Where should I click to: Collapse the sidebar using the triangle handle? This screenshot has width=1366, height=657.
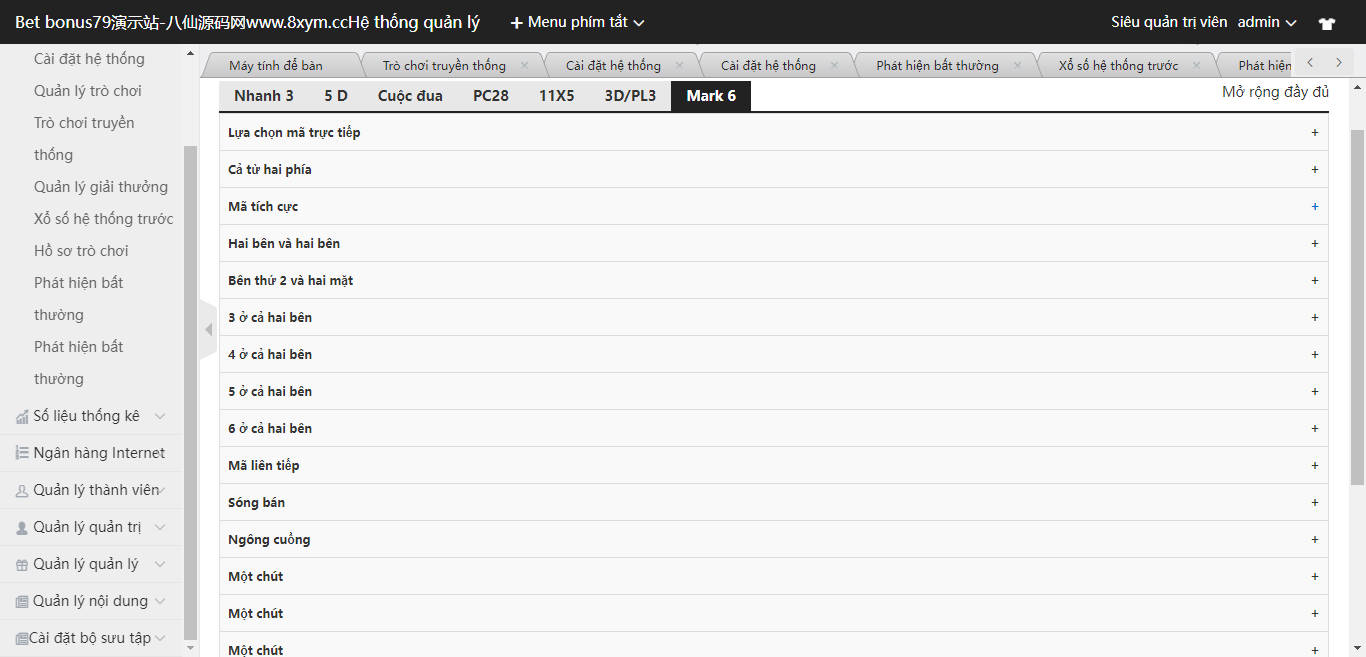point(208,329)
